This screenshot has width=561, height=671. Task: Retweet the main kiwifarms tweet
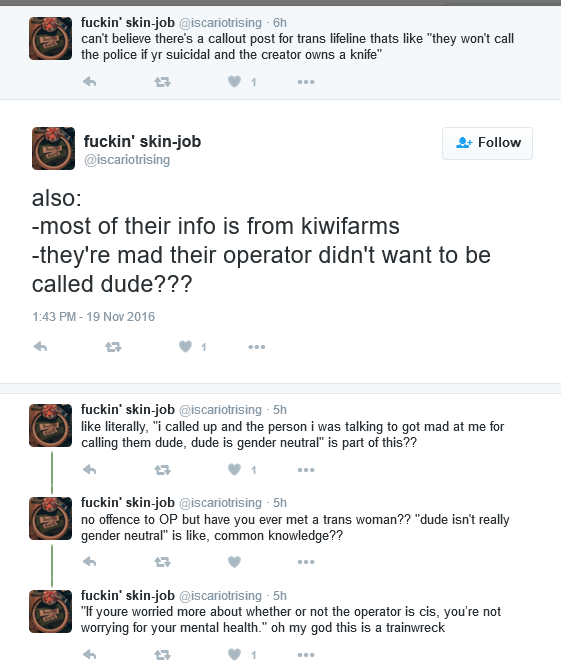click(x=113, y=347)
